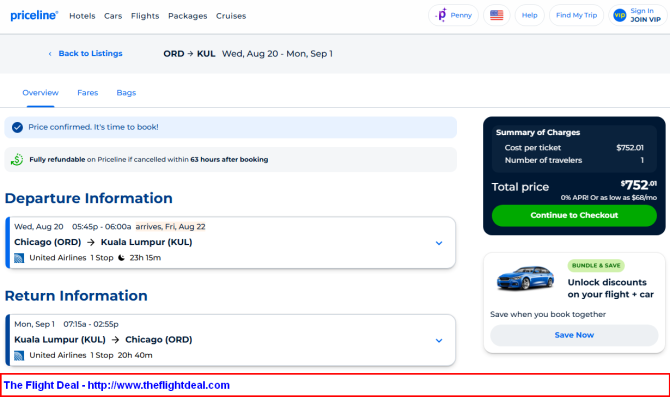Click the blue car bundle thumbnail
This screenshot has width=670, height=397.
point(525,278)
